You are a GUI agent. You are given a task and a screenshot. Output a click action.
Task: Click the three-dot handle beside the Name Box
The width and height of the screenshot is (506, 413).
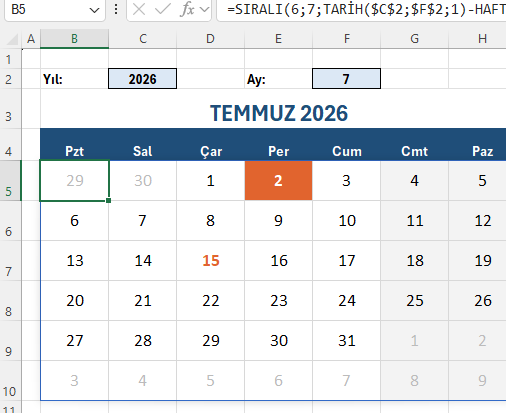pos(116,9)
